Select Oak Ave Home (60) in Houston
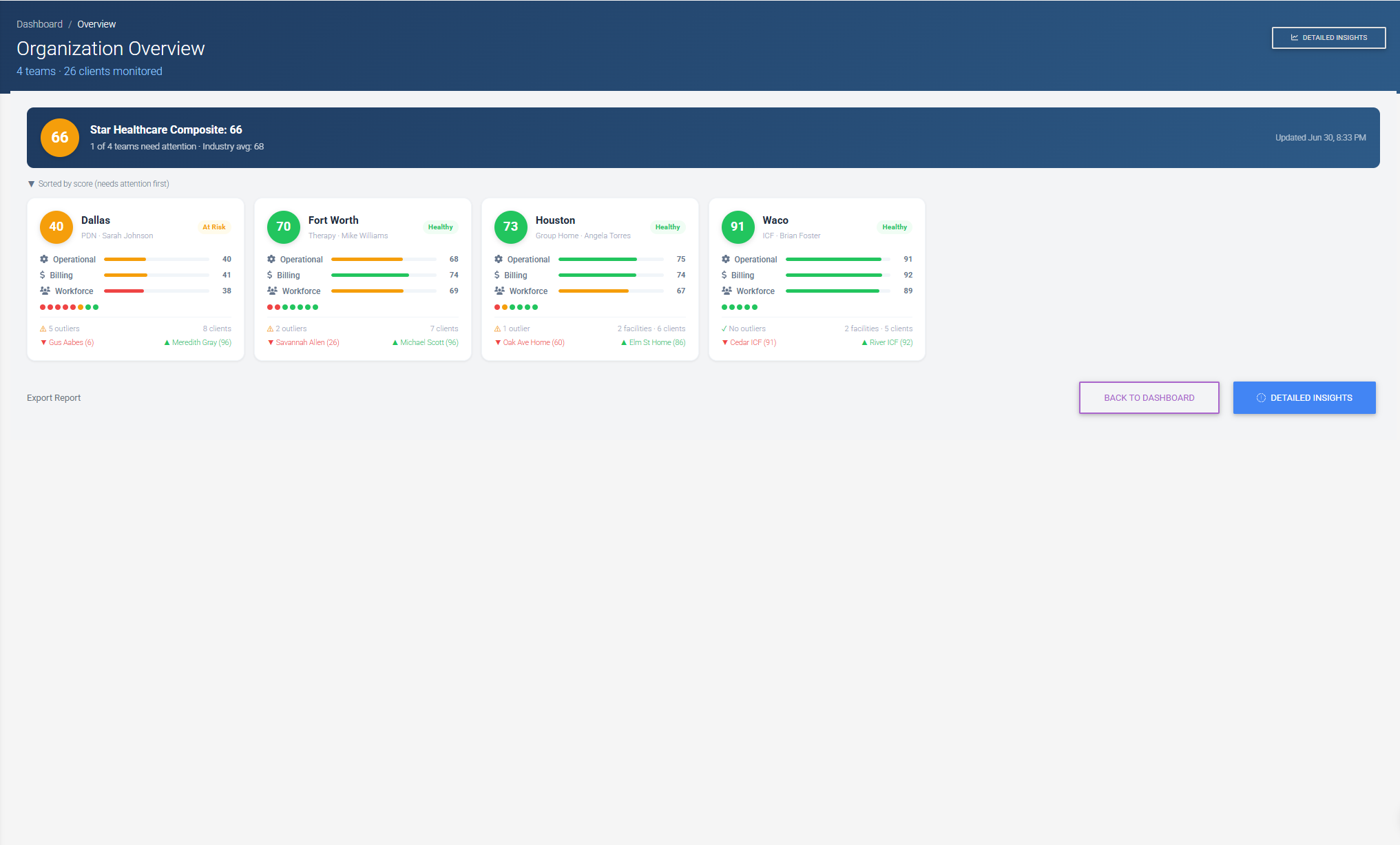The width and height of the screenshot is (1400, 845). pos(530,343)
